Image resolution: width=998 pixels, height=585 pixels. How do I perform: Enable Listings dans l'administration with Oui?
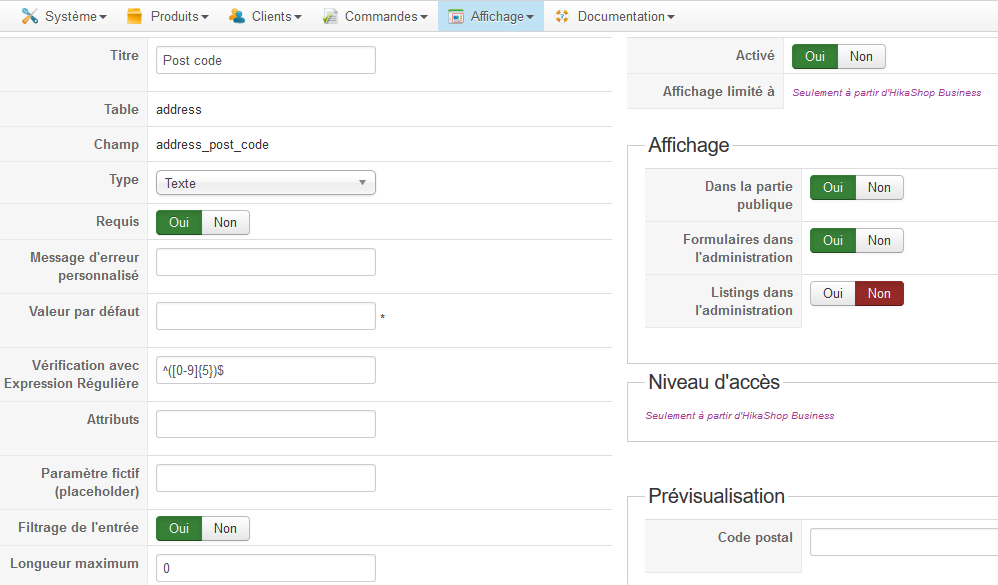(833, 293)
